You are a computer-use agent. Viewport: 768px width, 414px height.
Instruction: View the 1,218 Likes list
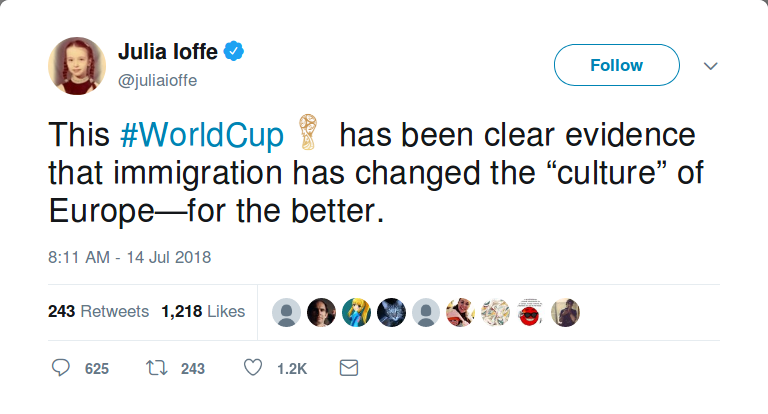203,311
